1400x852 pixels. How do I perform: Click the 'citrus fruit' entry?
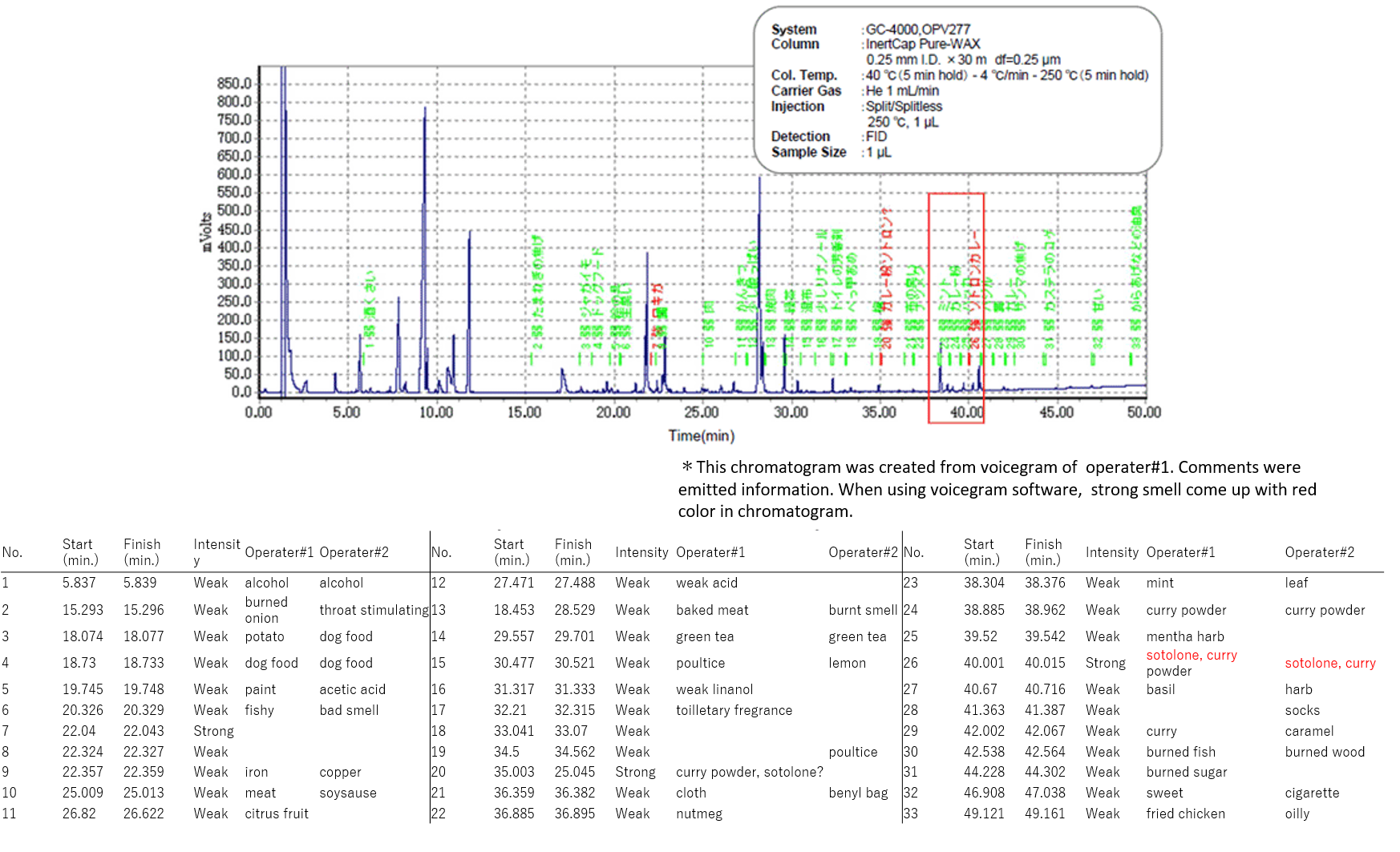276,814
